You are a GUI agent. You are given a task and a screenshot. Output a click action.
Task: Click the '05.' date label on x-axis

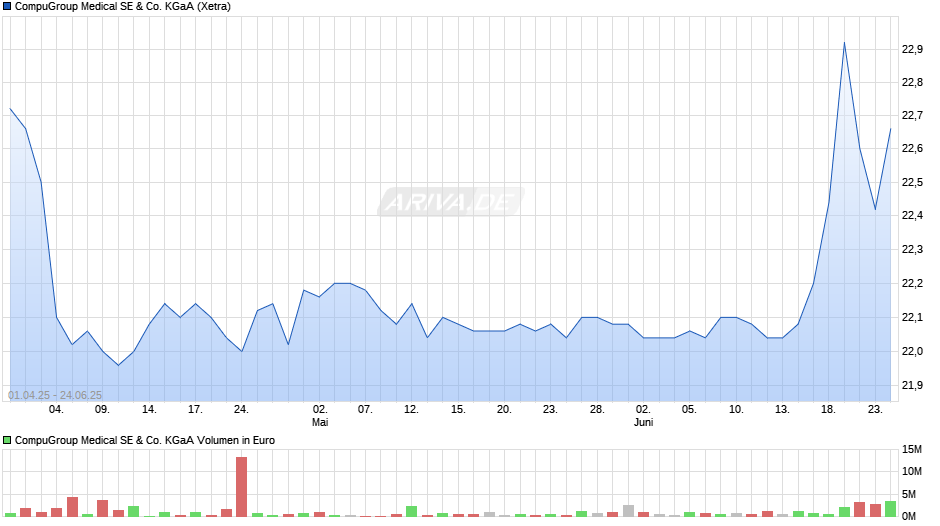coord(689,410)
